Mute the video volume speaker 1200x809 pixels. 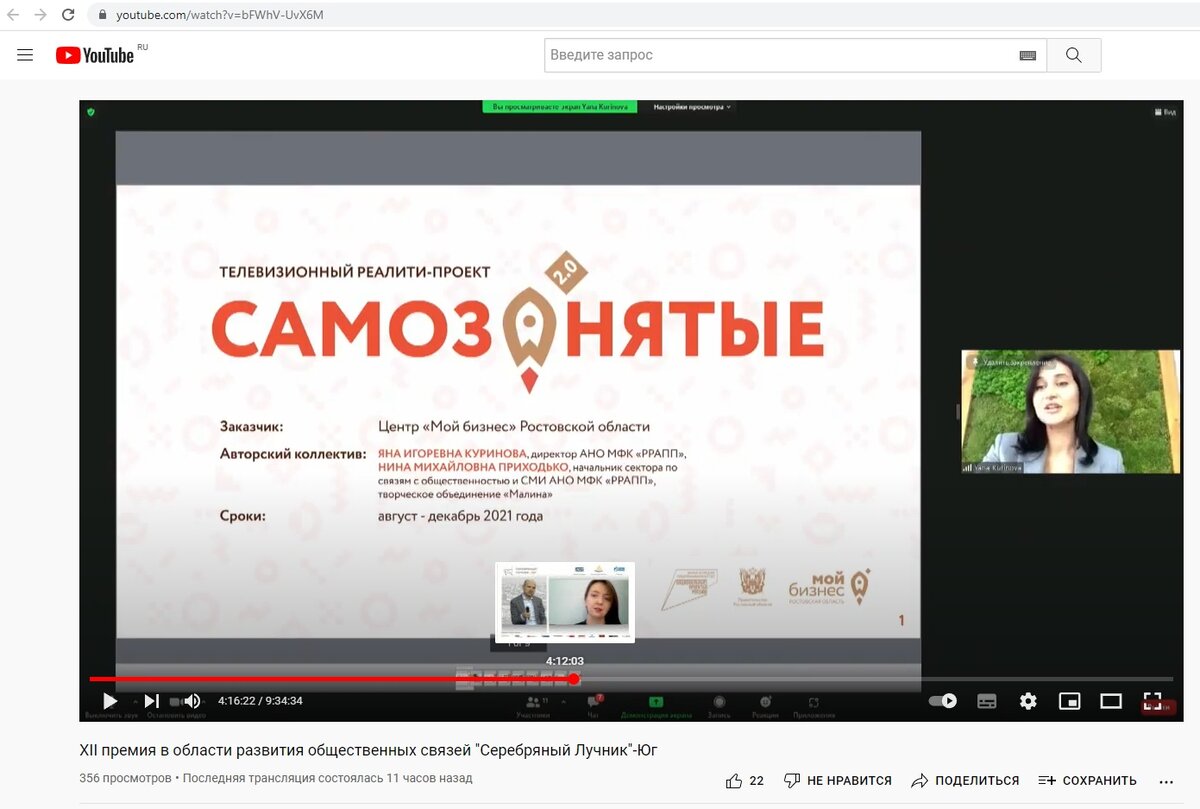(x=192, y=701)
